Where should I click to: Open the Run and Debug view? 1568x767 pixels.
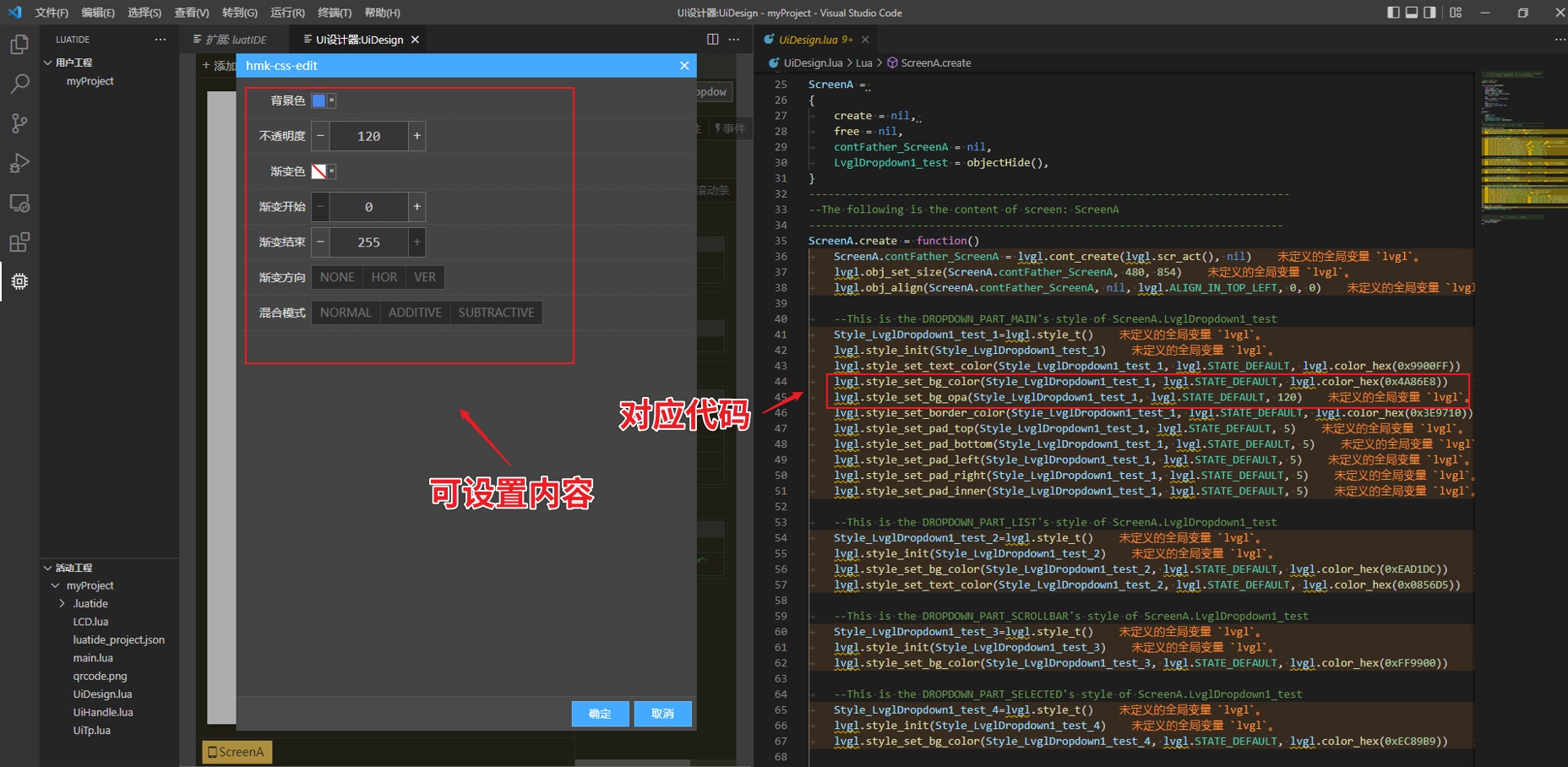(19, 163)
